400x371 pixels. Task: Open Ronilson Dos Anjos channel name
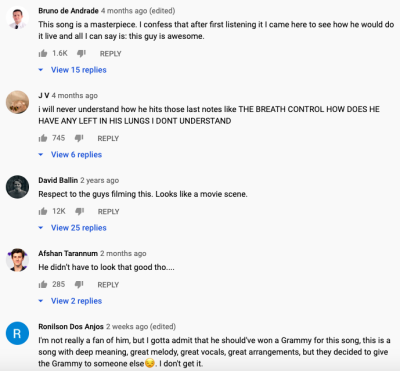tap(71, 327)
